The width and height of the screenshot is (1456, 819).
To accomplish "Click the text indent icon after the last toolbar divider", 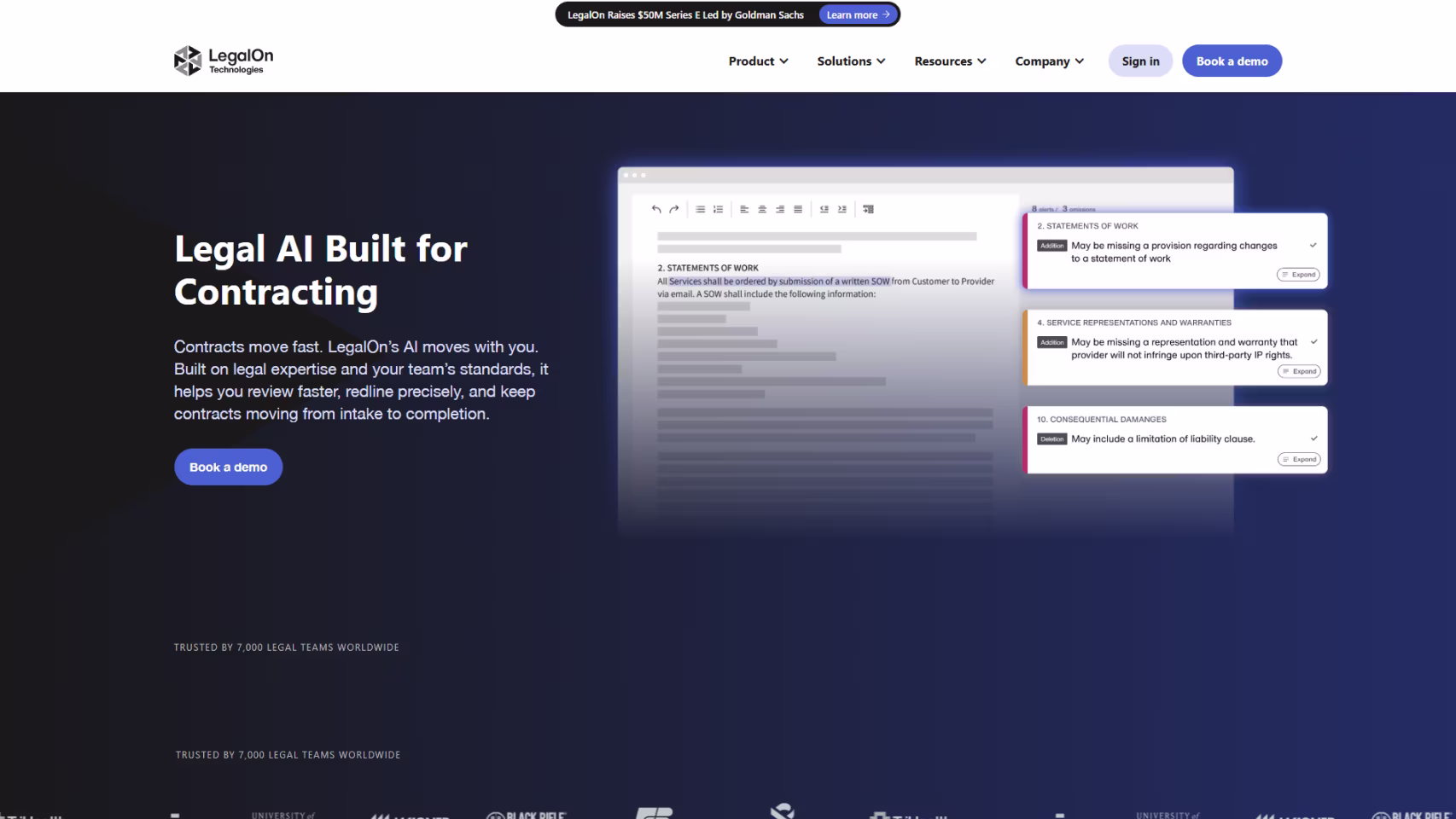I will (869, 209).
